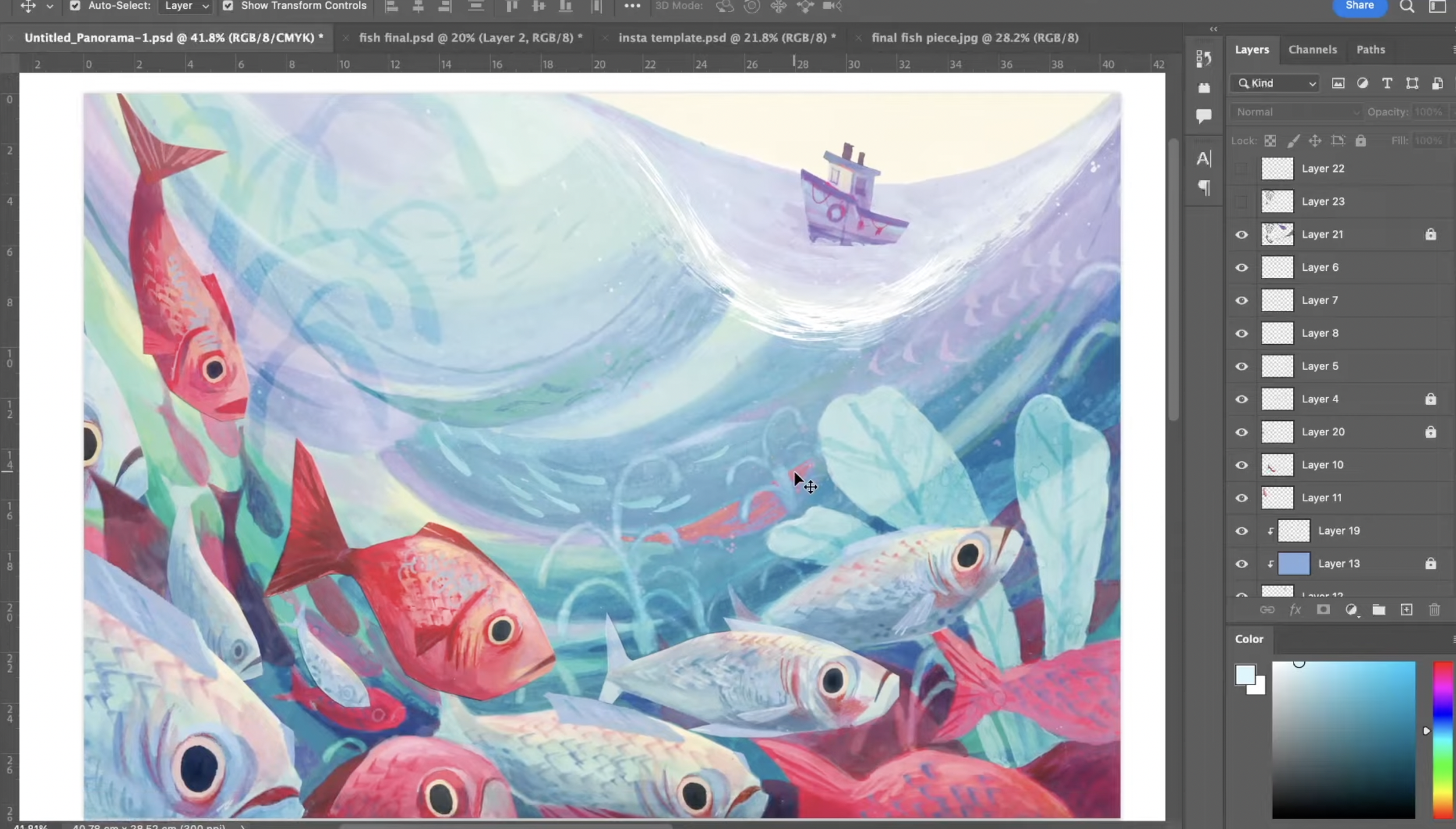This screenshot has height=829, width=1456.
Task: Open the Comments speech bubble panel
Action: pyautogui.click(x=1203, y=115)
